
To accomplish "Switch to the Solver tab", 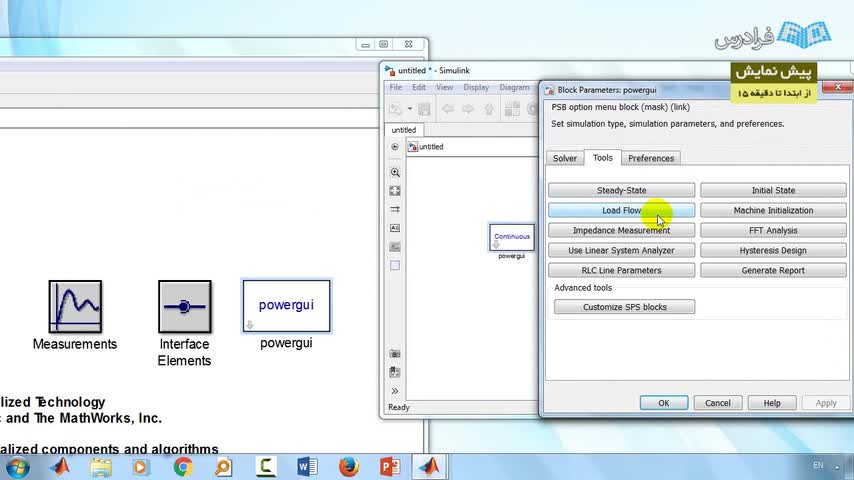I will click(565, 158).
